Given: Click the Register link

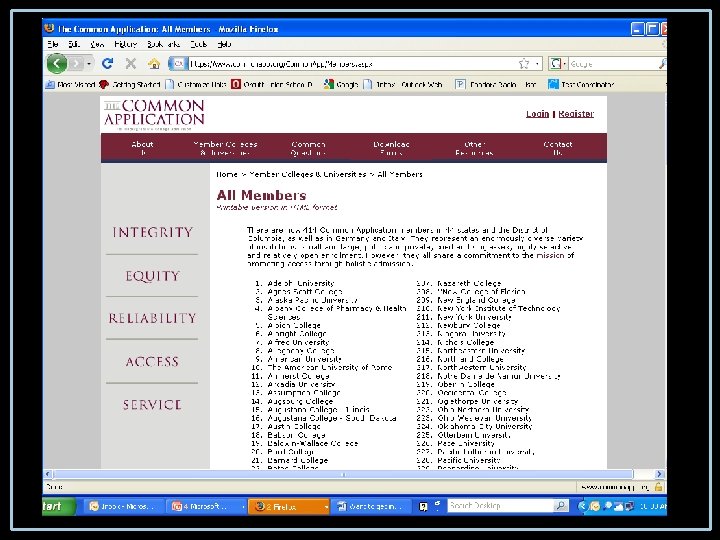Looking at the screenshot, I should [x=576, y=114].
